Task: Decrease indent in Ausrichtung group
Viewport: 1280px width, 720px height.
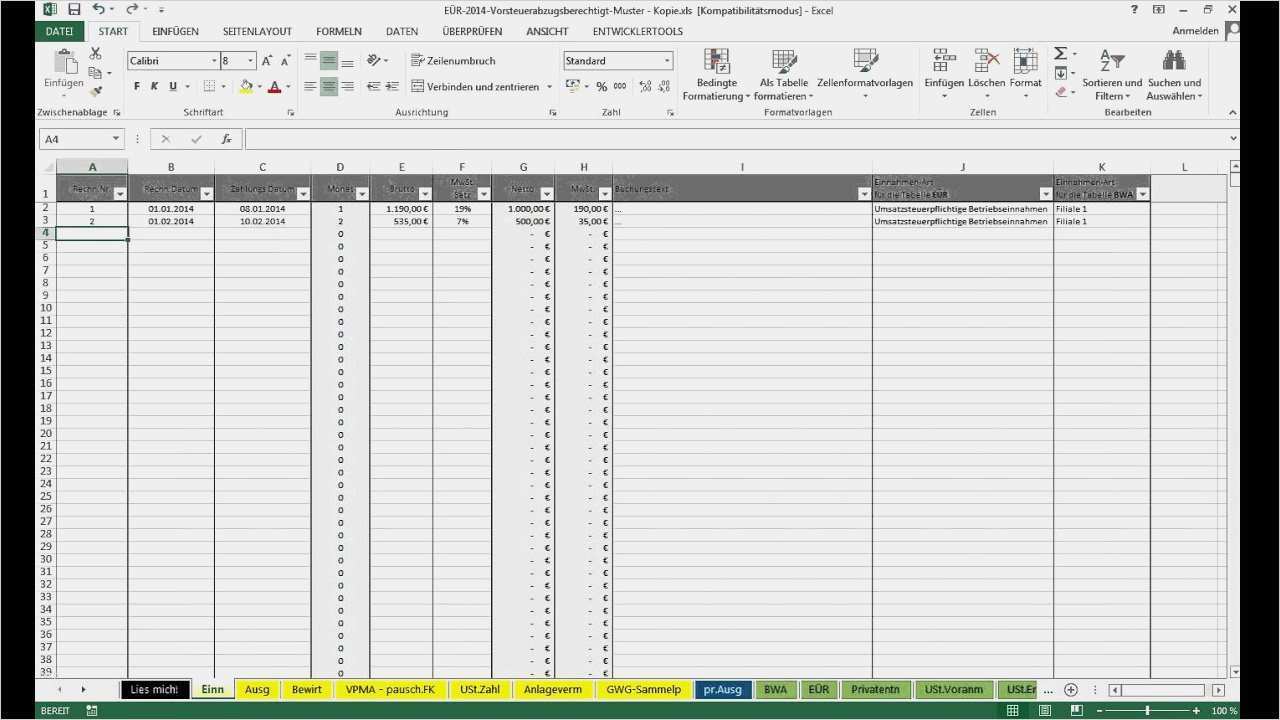Action: click(x=374, y=87)
